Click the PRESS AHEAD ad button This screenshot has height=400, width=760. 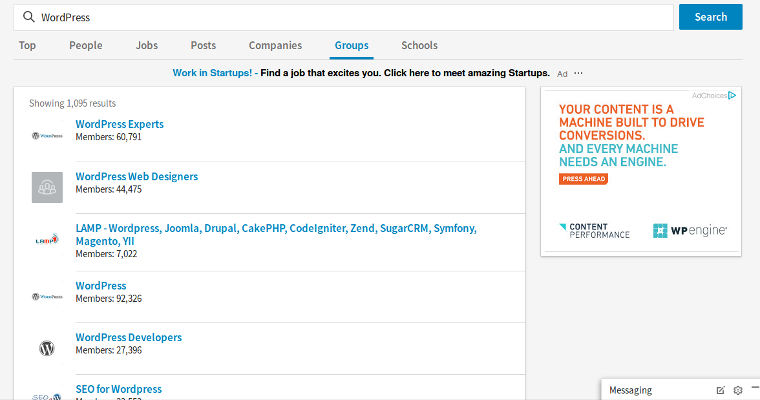(x=584, y=179)
